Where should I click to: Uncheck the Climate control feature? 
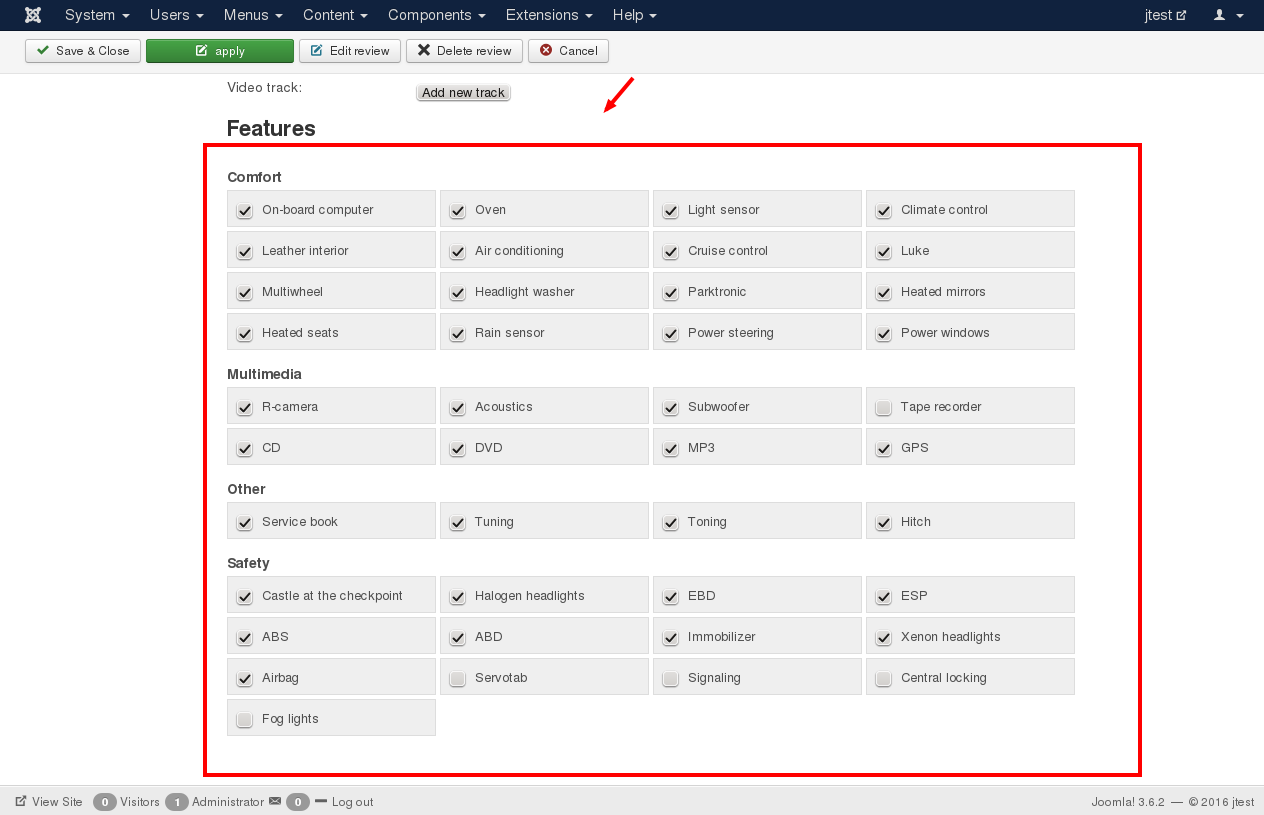pos(883,211)
